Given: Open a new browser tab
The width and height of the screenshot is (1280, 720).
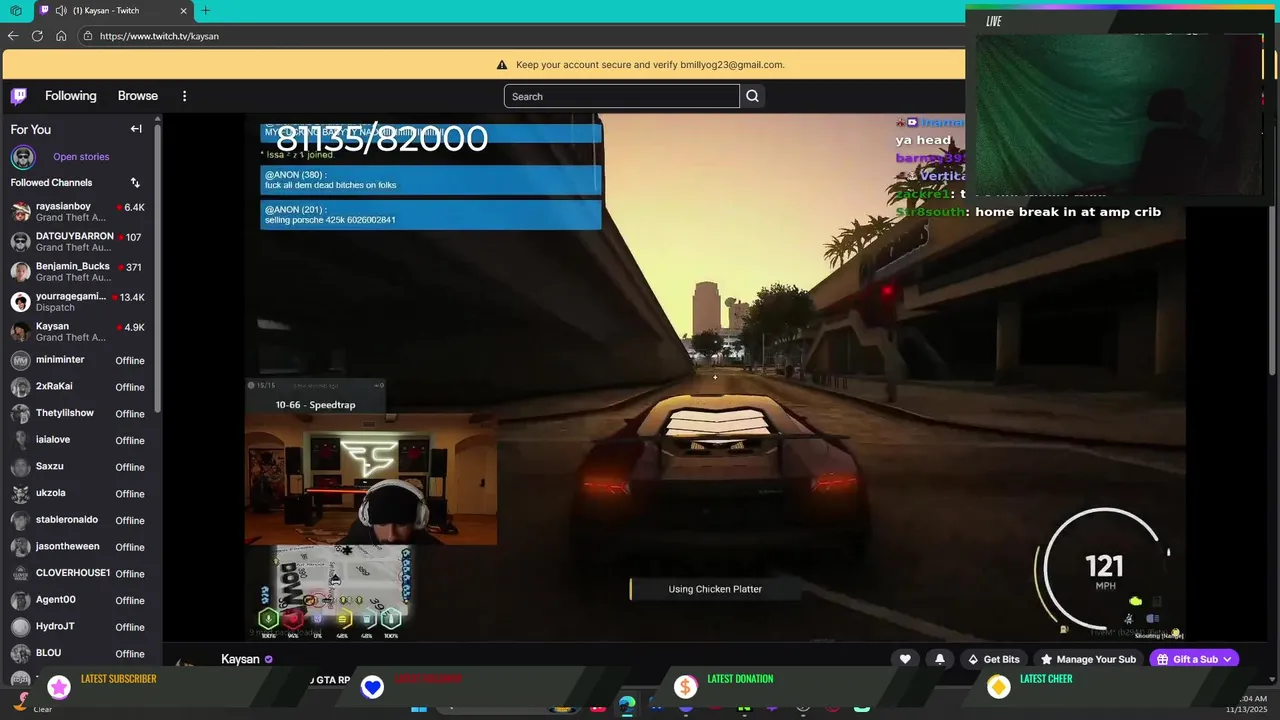Looking at the screenshot, I should pyautogui.click(x=205, y=10).
